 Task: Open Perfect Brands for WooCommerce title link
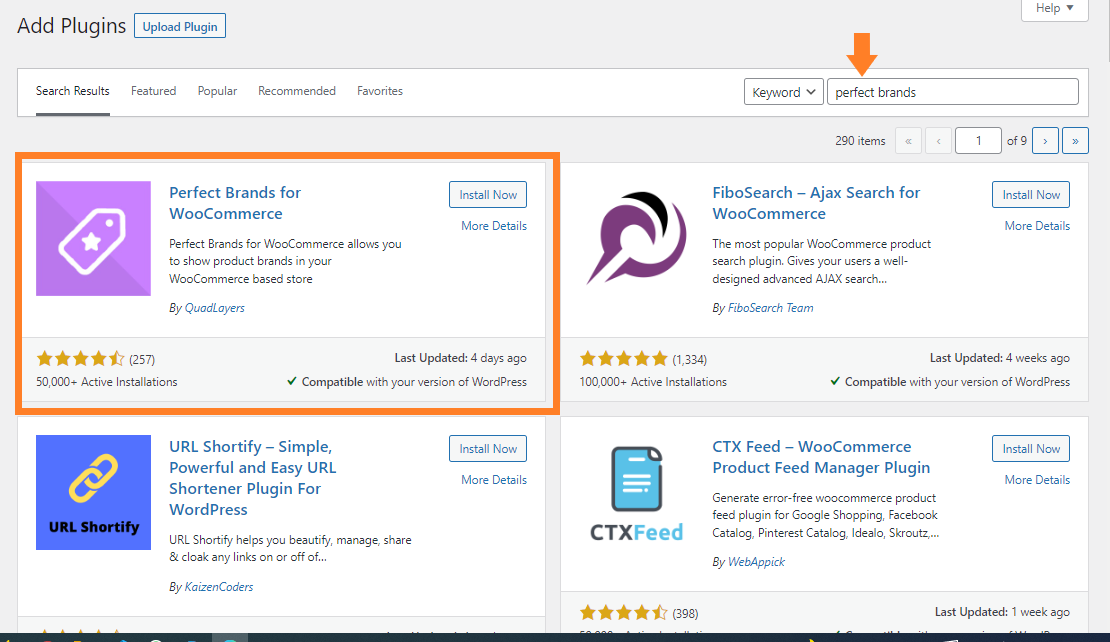[235, 203]
